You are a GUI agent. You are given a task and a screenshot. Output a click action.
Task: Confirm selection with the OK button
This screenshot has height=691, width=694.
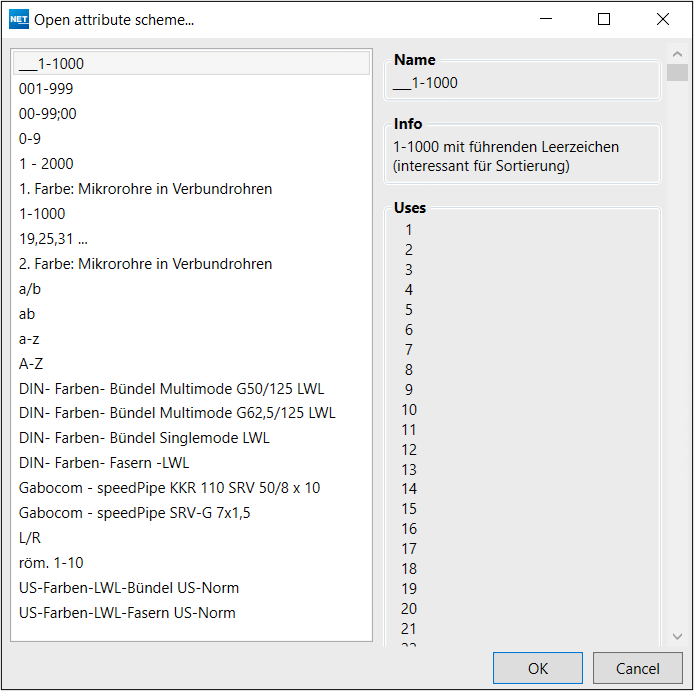[538, 668]
